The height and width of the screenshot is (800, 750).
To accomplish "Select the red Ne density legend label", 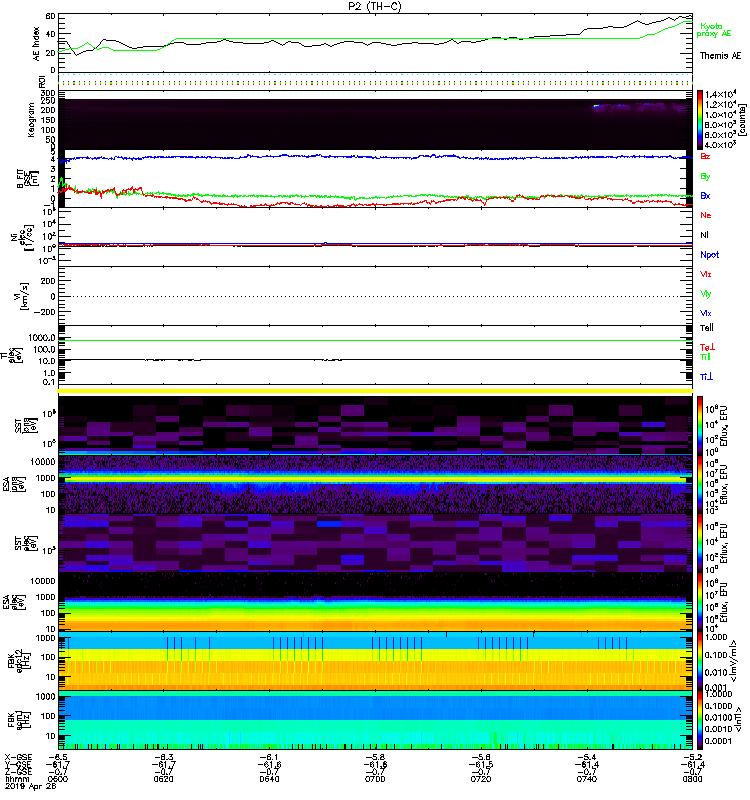I will pos(706,215).
